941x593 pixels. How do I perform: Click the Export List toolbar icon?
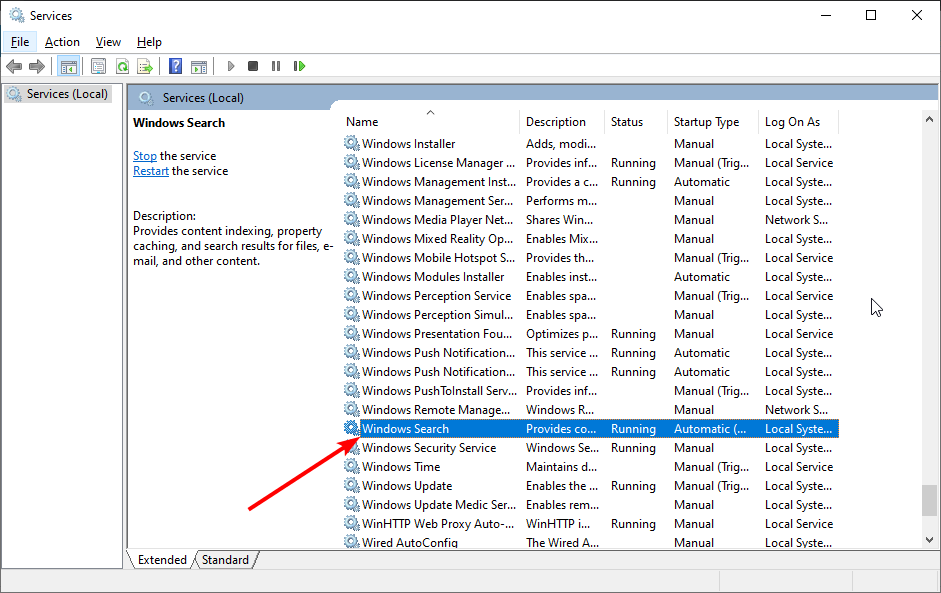(146, 66)
